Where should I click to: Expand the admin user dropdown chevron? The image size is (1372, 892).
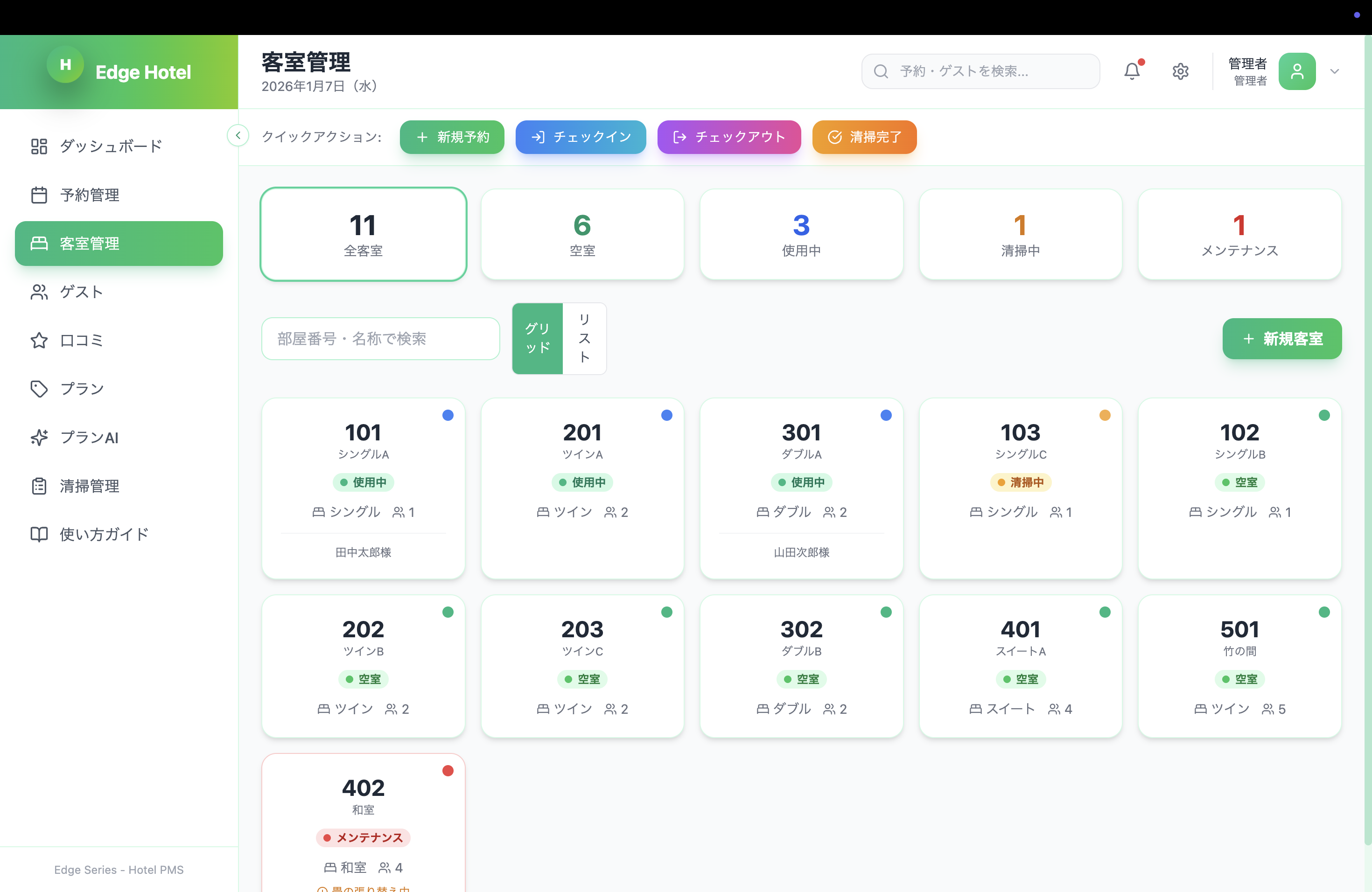pos(1335,71)
